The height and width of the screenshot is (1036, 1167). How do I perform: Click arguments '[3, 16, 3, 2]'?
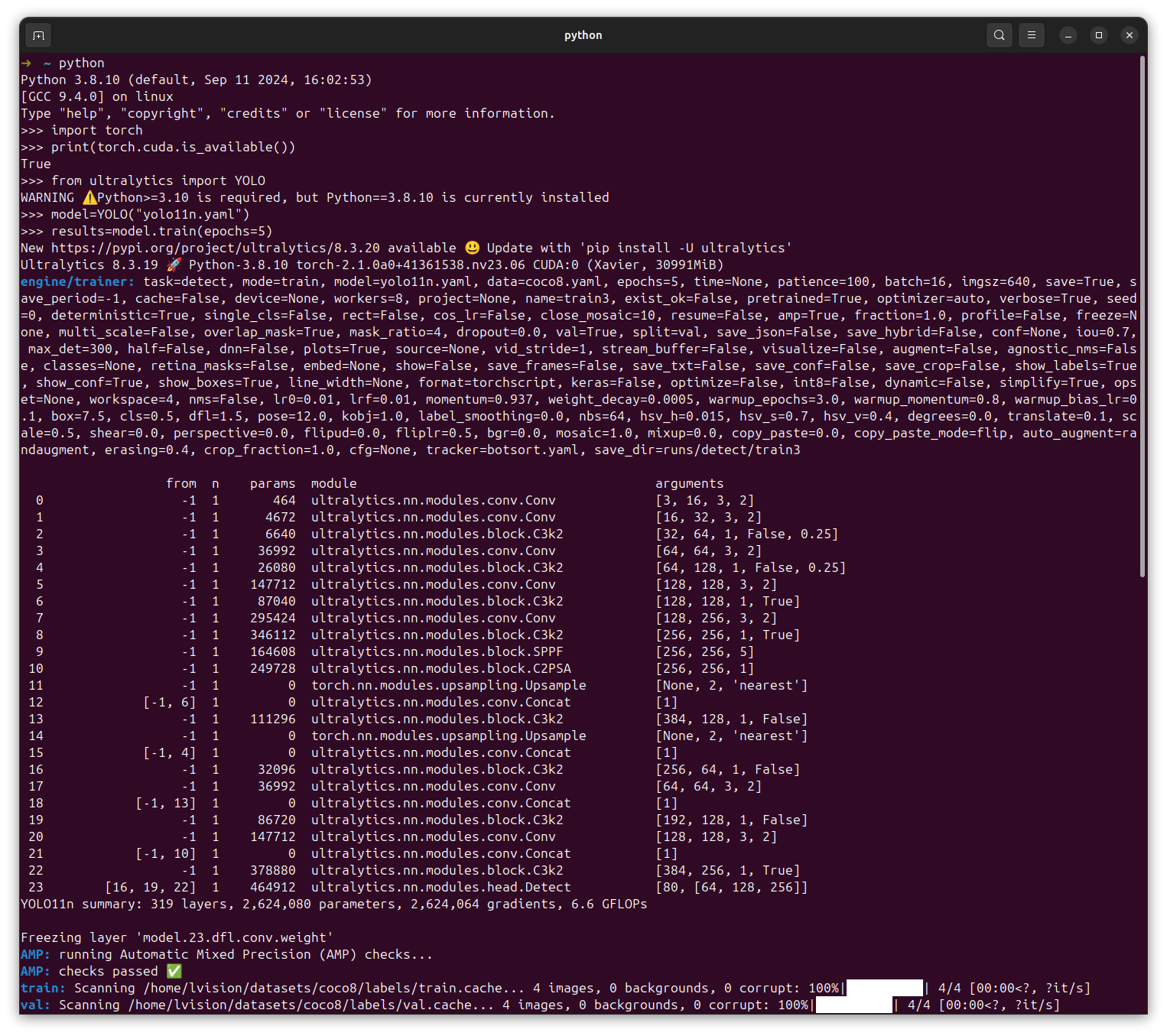pyautogui.click(x=705, y=500)
